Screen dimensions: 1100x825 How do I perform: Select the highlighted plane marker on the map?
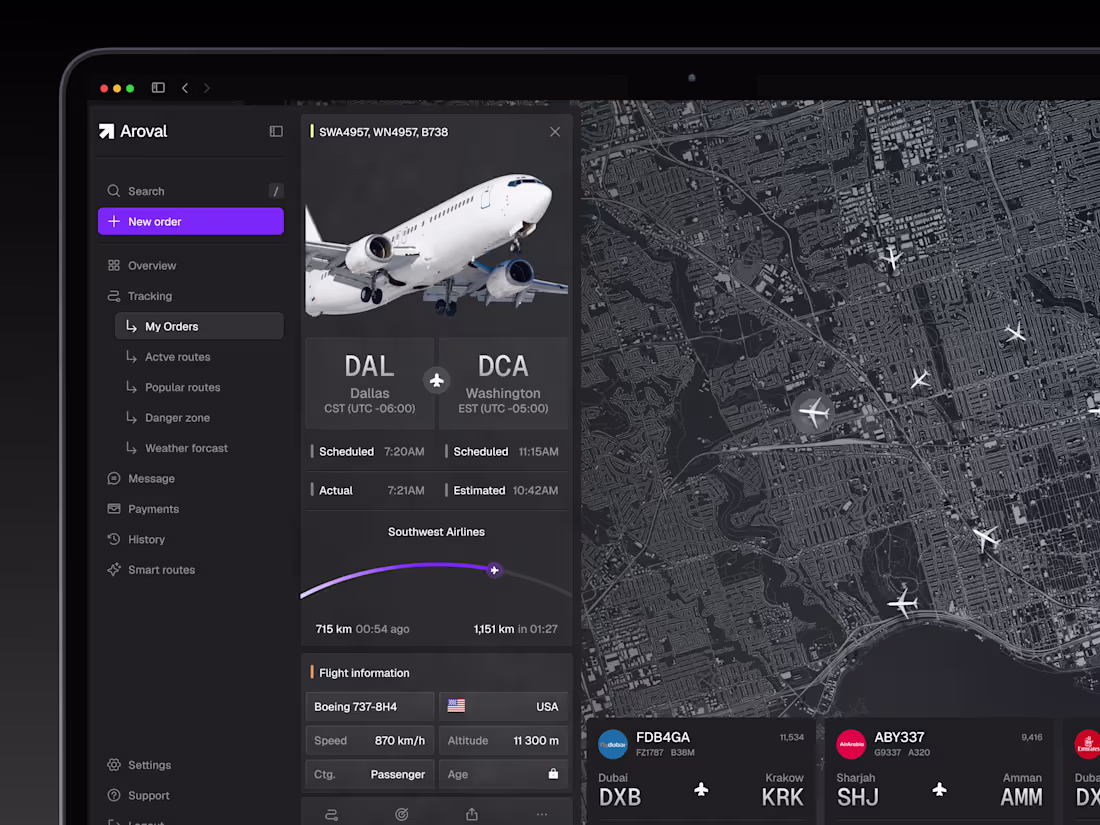click(814, 412)
